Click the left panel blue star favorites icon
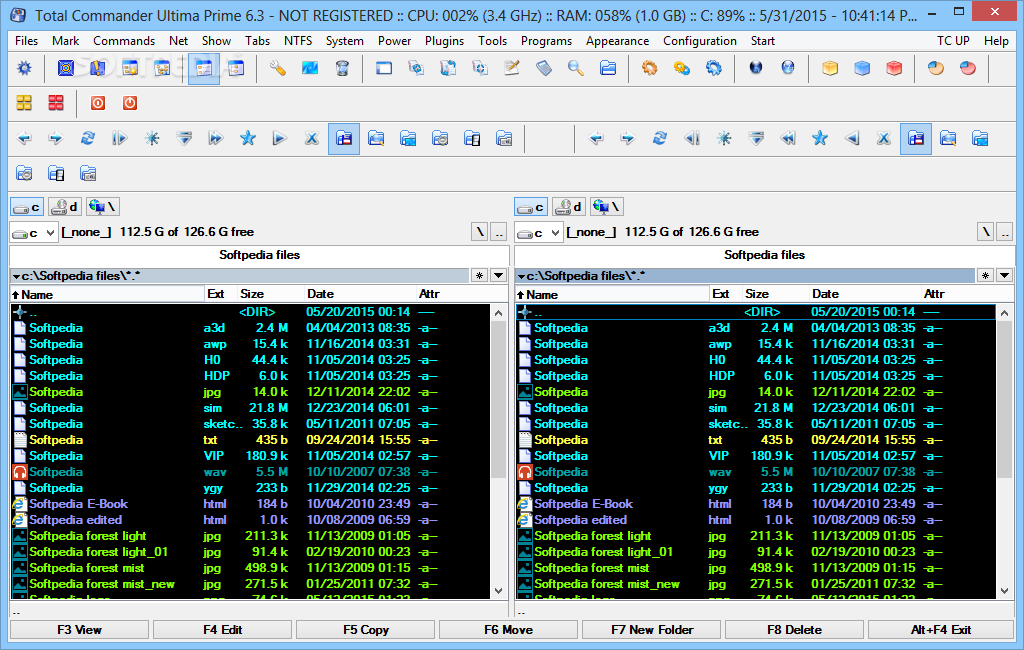1024x650 pixels. pos(248,138)
